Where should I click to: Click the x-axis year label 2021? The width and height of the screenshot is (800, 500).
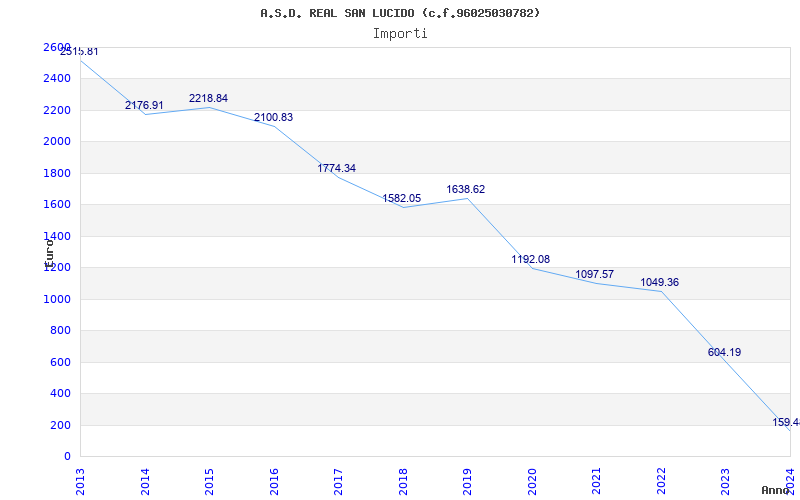(x=596, y=482)
